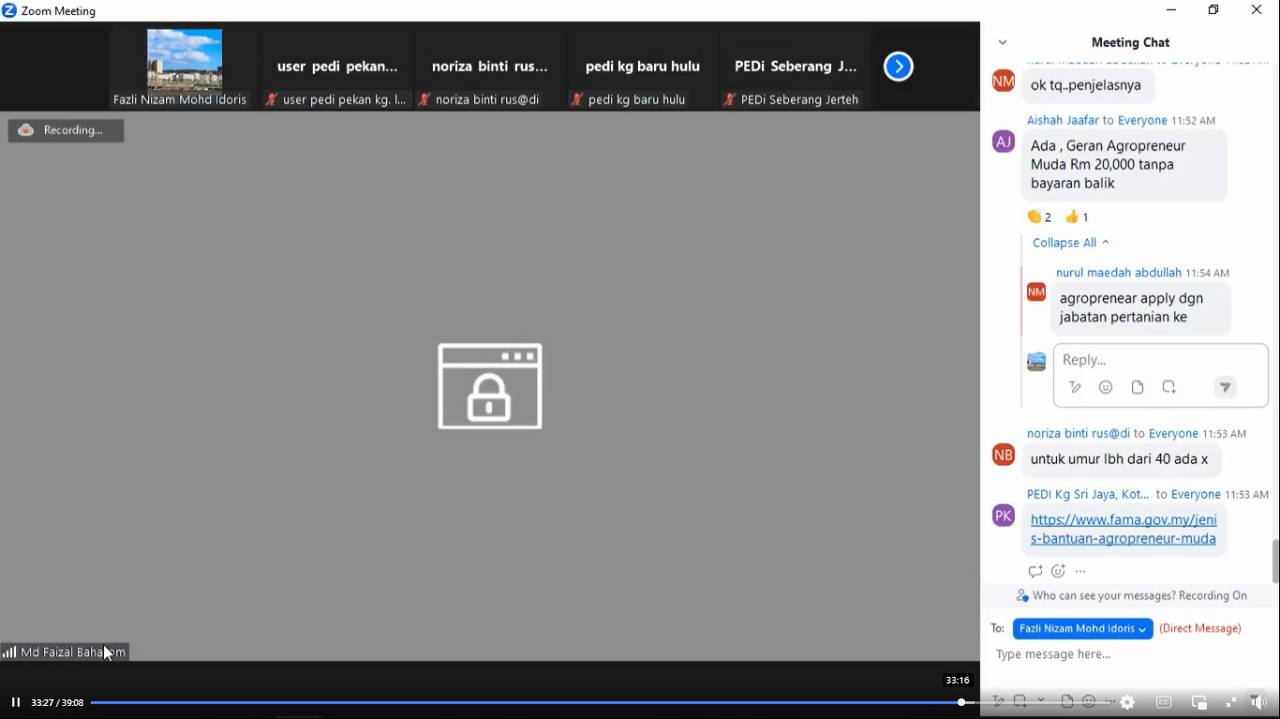Click the PK avatar of PEDI Kg Sri Jaya
1280x719 pixels.
click(x=1003, y=516)
